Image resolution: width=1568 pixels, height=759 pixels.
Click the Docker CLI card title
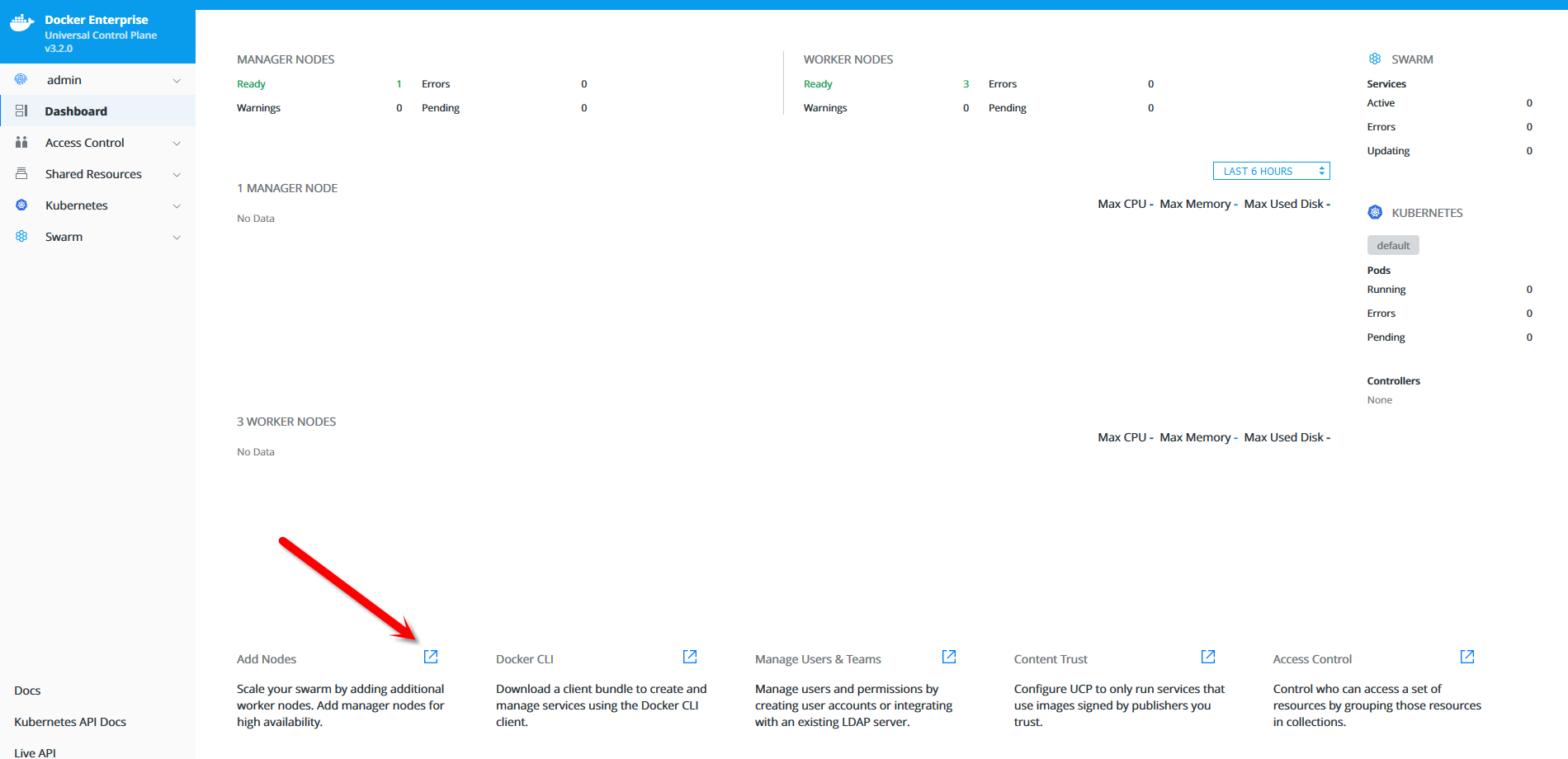(x=525, y=659)
